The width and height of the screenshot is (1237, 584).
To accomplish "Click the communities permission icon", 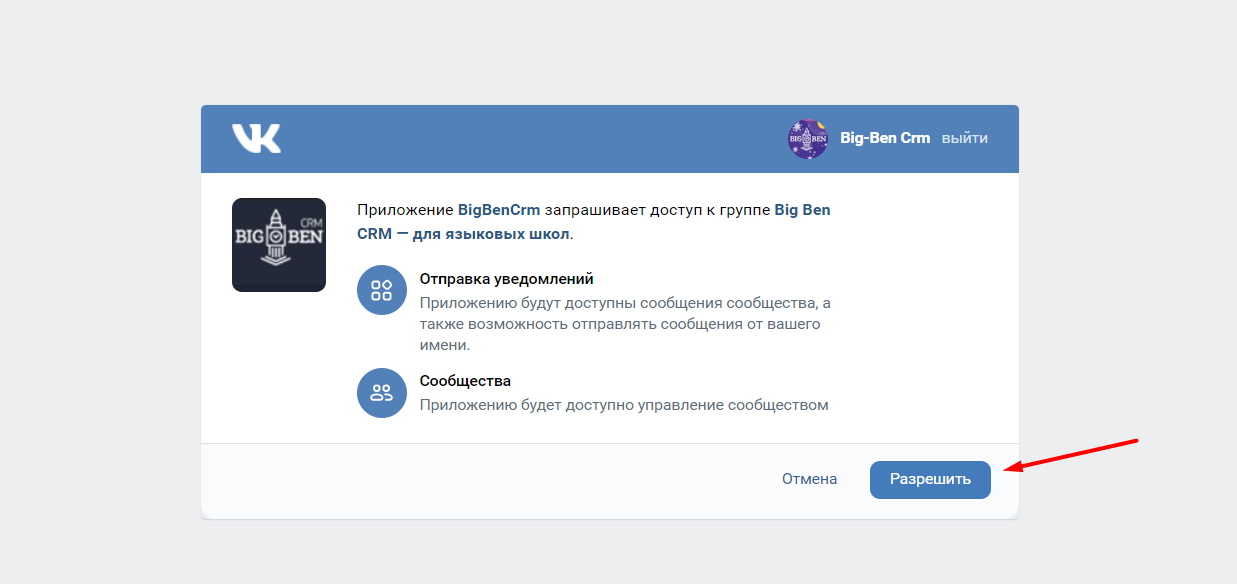I will [x=382, y=393].
